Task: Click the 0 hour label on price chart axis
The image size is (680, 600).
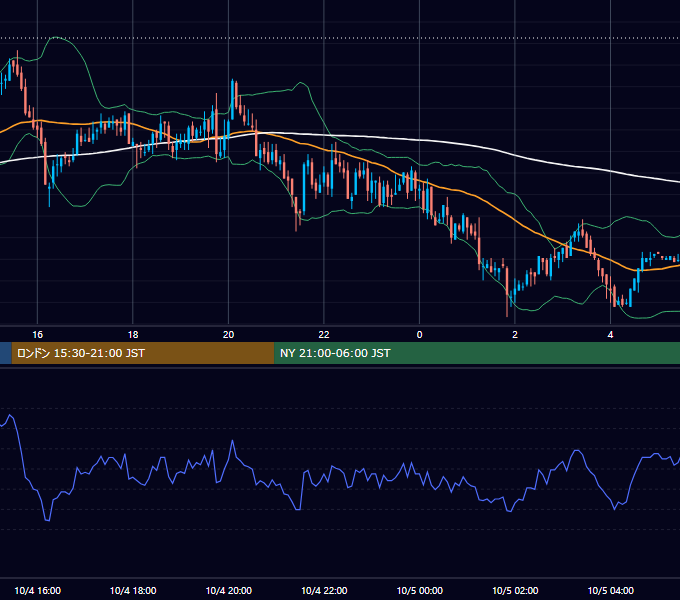Action: tap(419, 335)
